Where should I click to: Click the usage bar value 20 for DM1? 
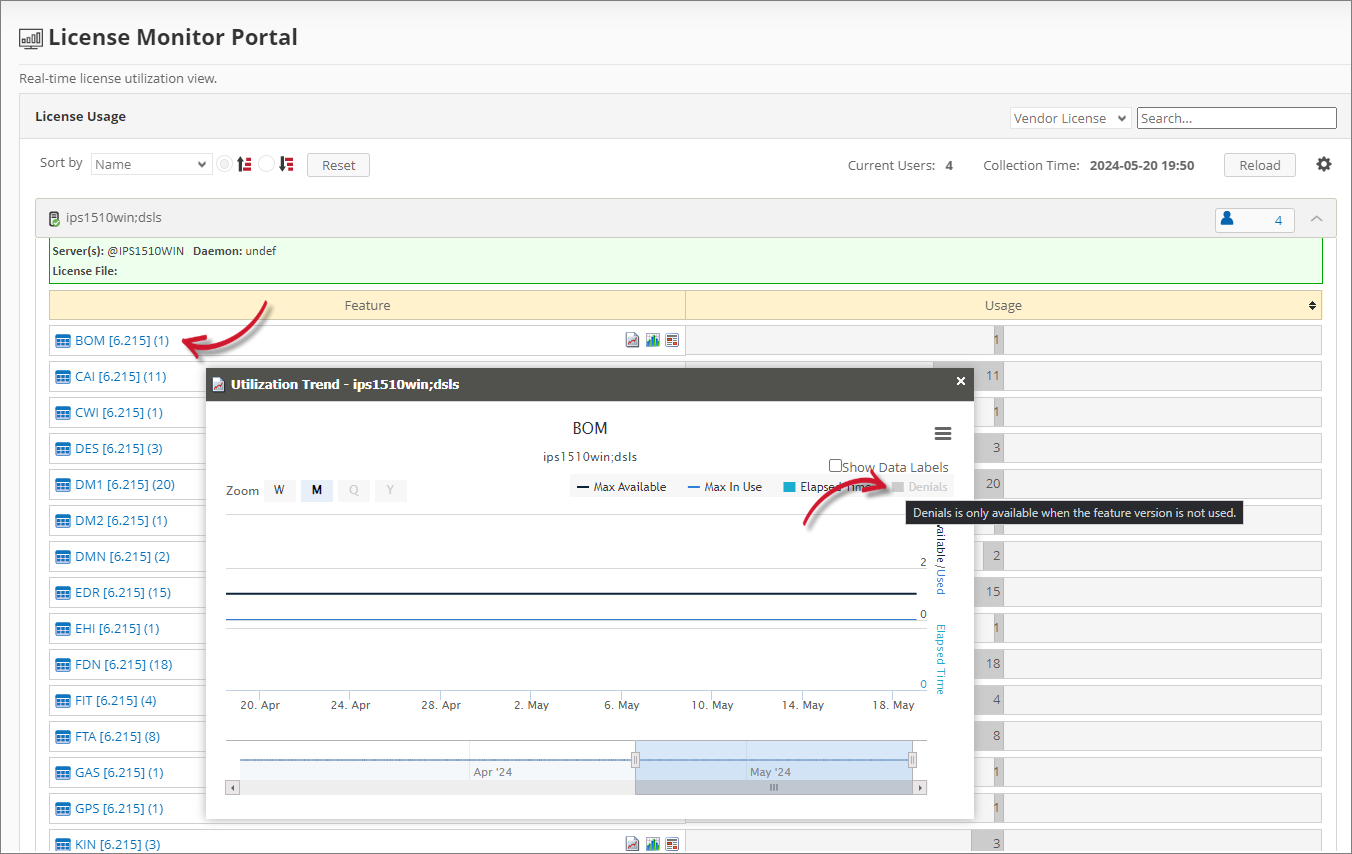coord(993,484)
